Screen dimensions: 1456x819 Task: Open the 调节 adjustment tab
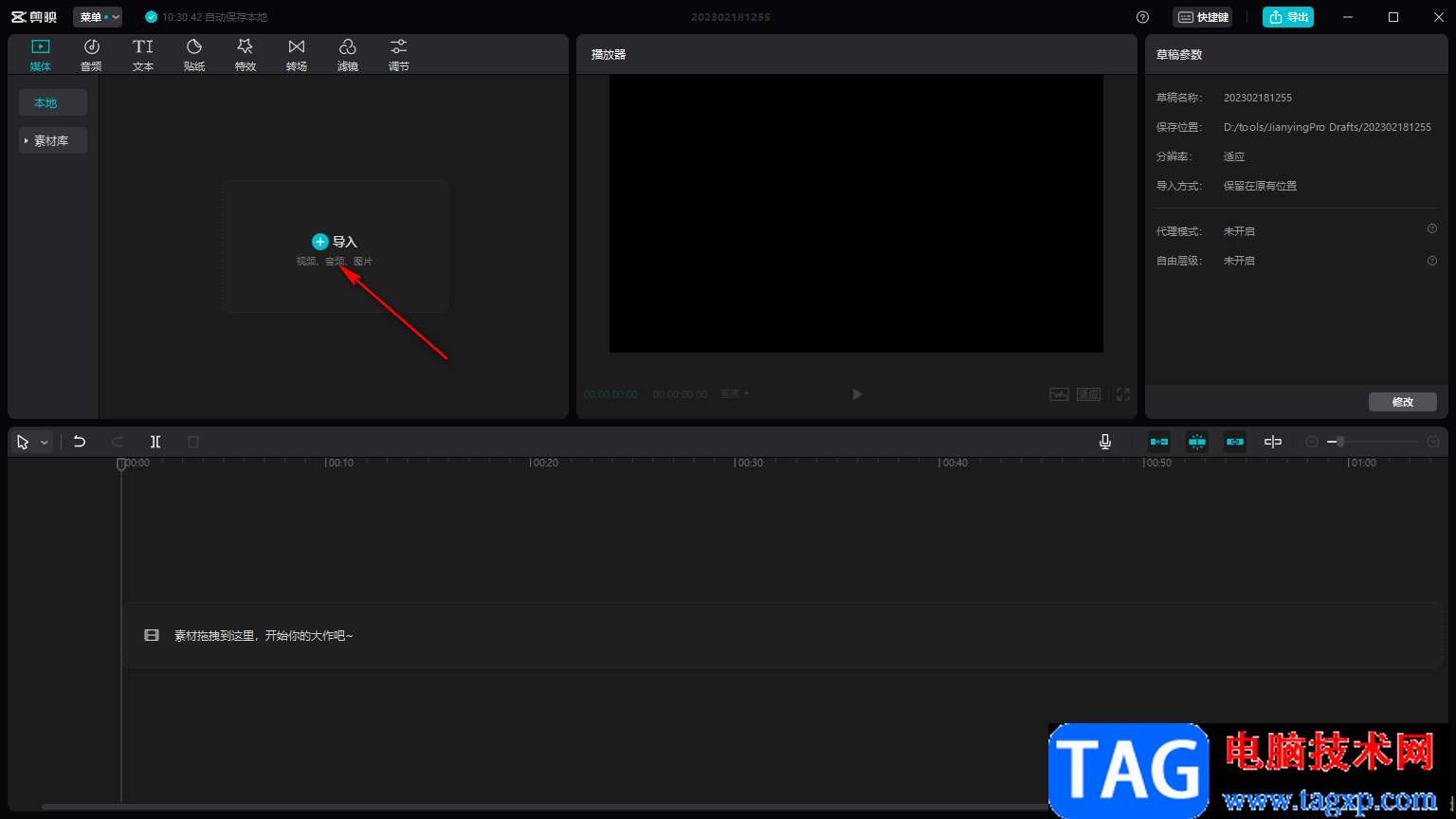[399, 55]
